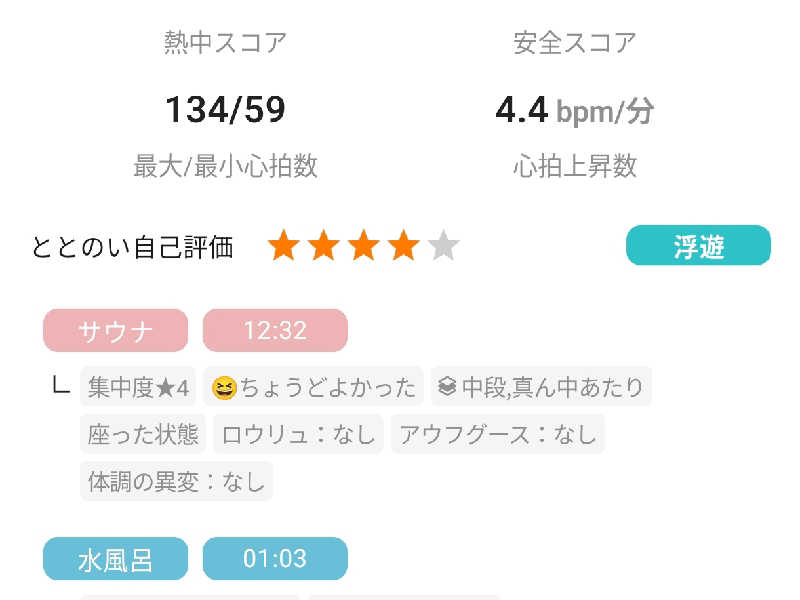Tap the 01:03 water bath duration
This screenshot has width=800, height=600.
coord(275,559)
